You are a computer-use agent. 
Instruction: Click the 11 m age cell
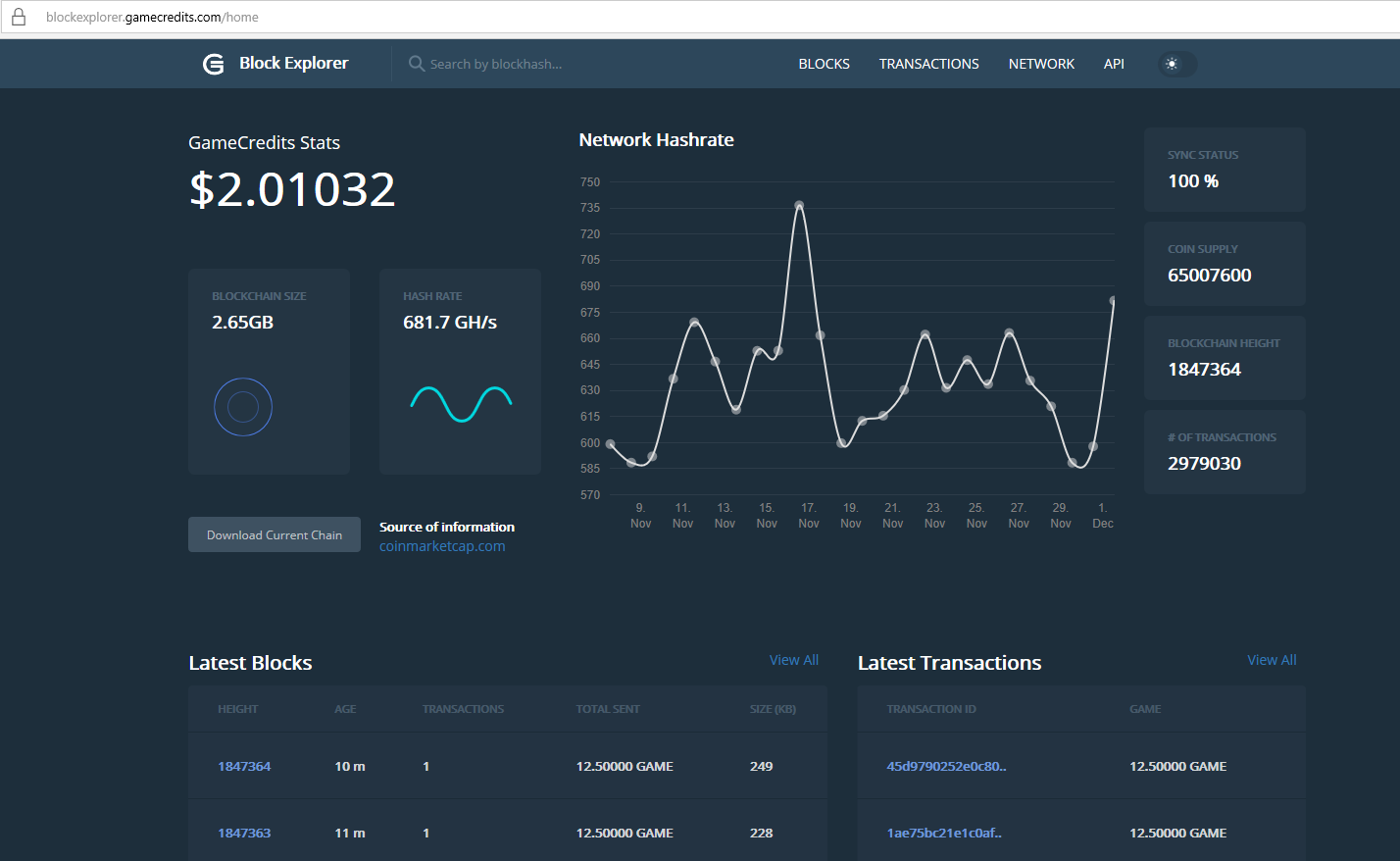point(350,833)
